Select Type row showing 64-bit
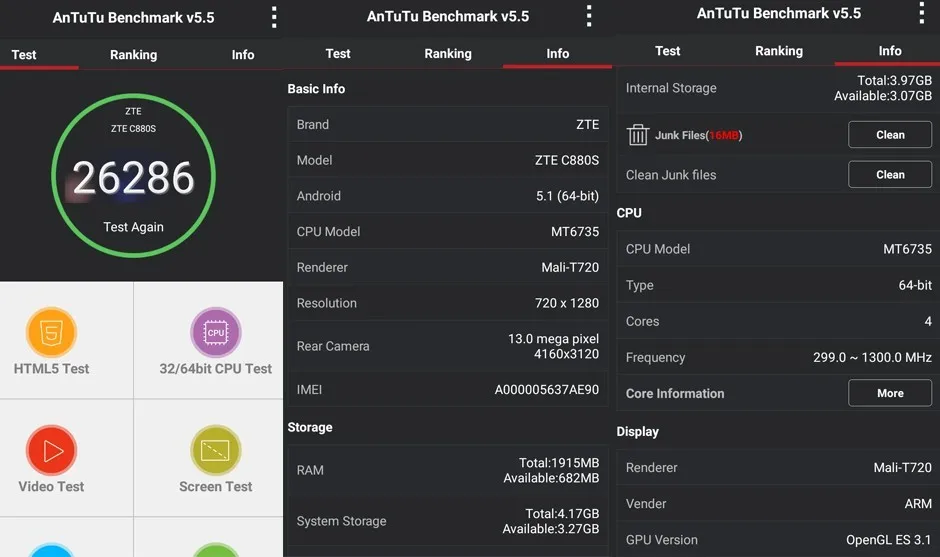This screenshot has width=940, height=557. (779, 285)
